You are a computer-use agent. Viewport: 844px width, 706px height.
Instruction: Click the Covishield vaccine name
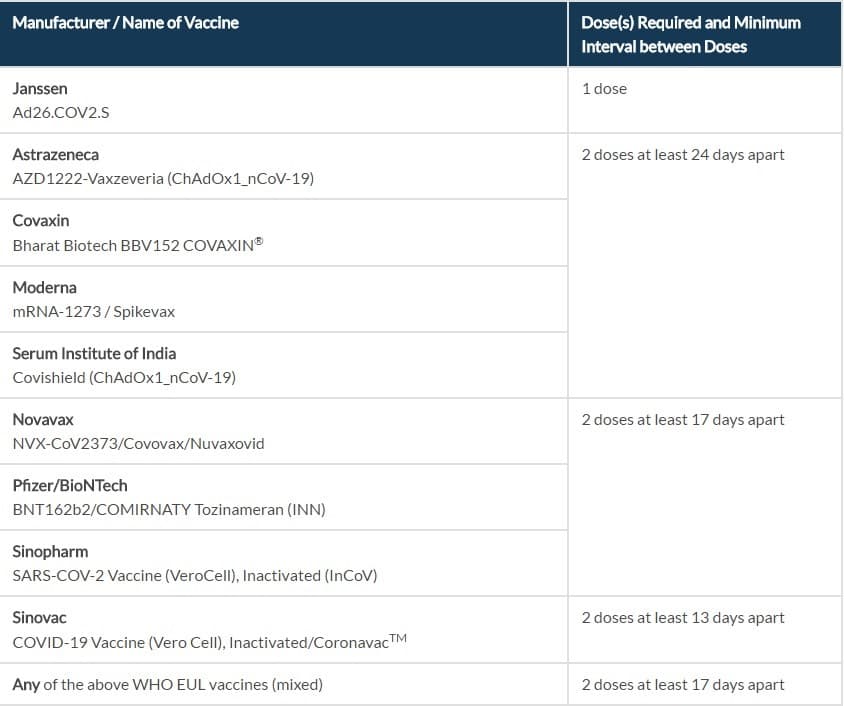[x=124, y=378]
